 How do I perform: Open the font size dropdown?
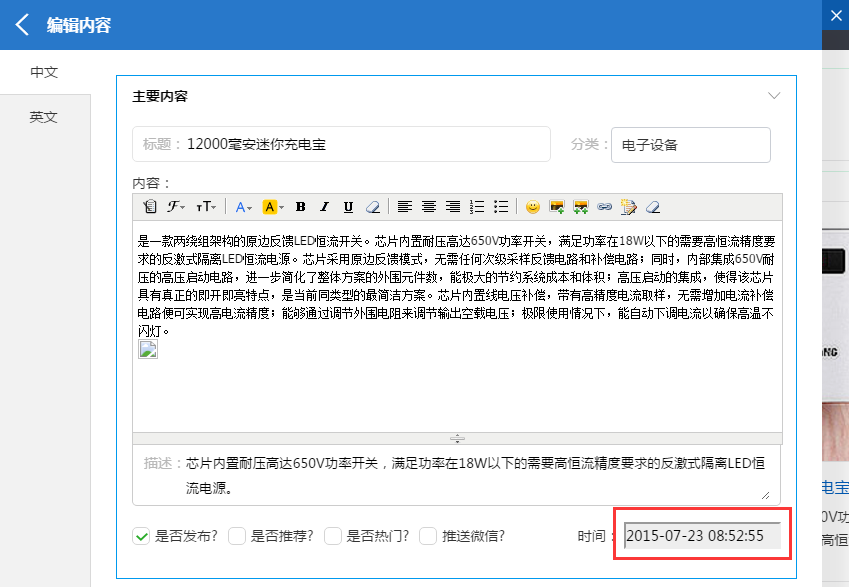[x=206, y=206]
